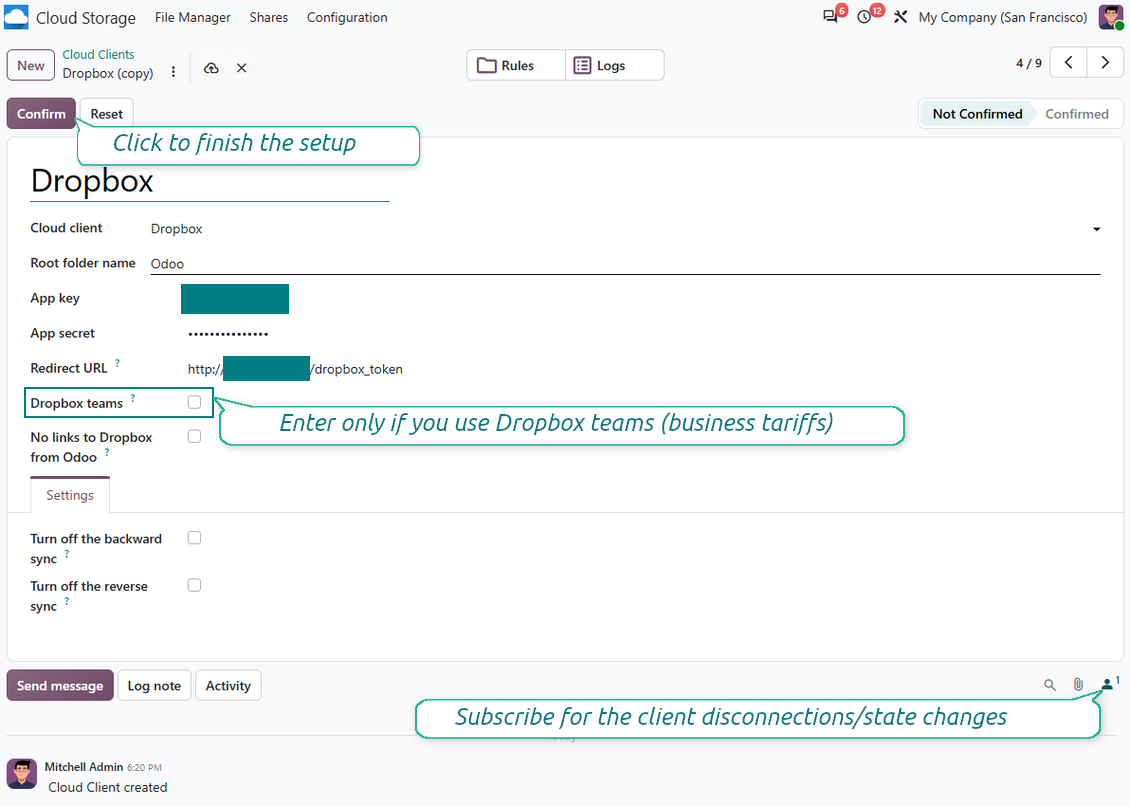Open the Cloud Storage app logo
This screenshot has width=1130, height=806.
(x=16, y=17)
